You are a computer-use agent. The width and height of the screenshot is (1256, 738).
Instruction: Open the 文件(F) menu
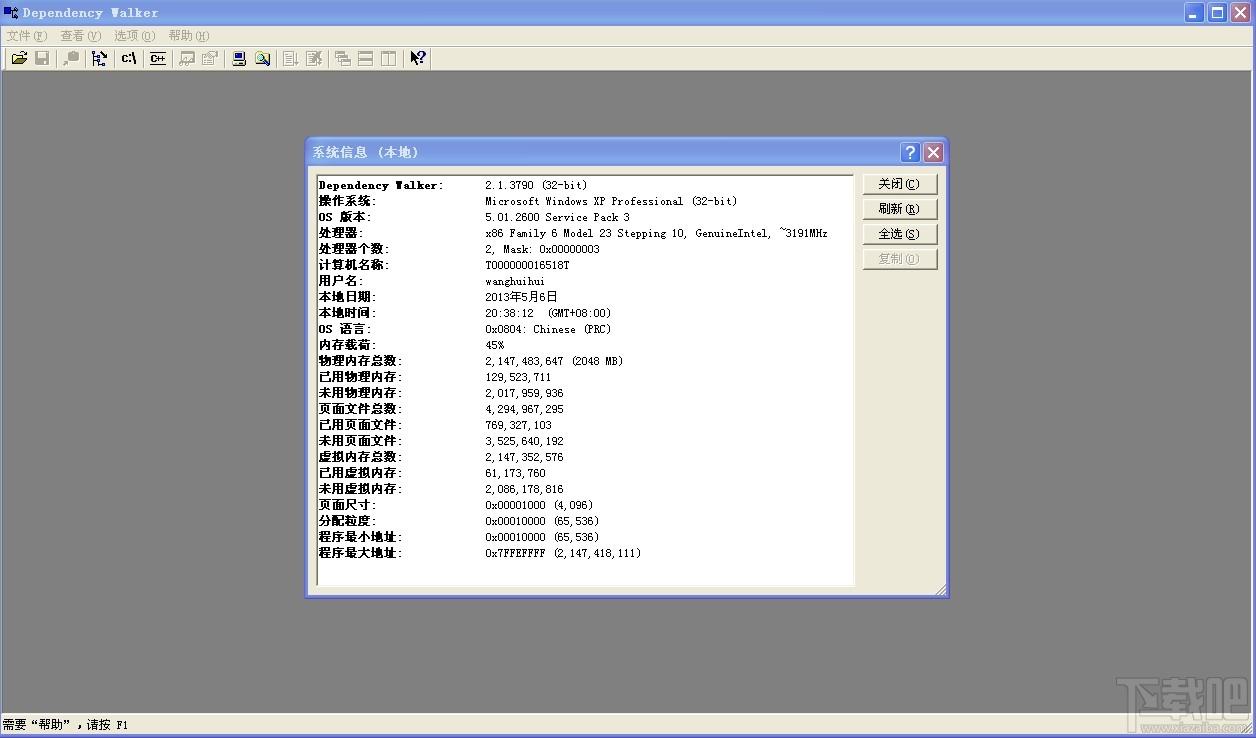26,36
